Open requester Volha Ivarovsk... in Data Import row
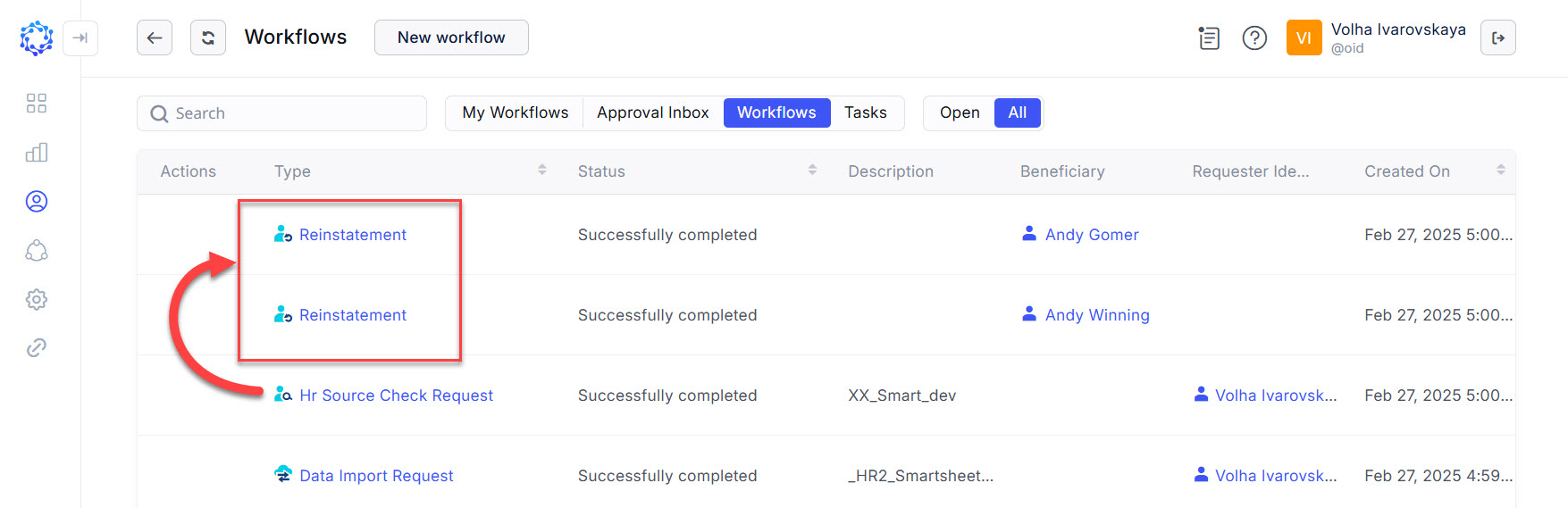 pyautogui.click(x=1276, y=476)
